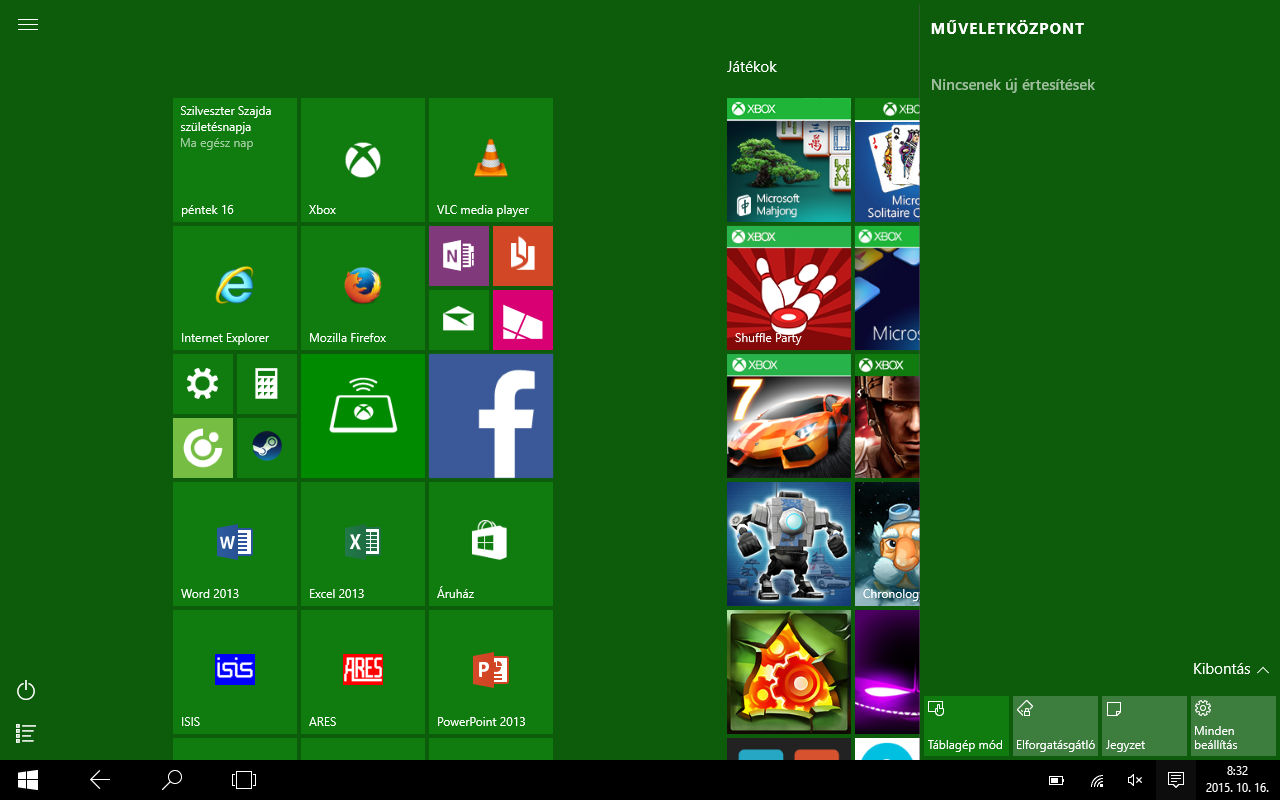Launch Excel 2013 tile
1280x800 pixels.
[x=363, y=544]
